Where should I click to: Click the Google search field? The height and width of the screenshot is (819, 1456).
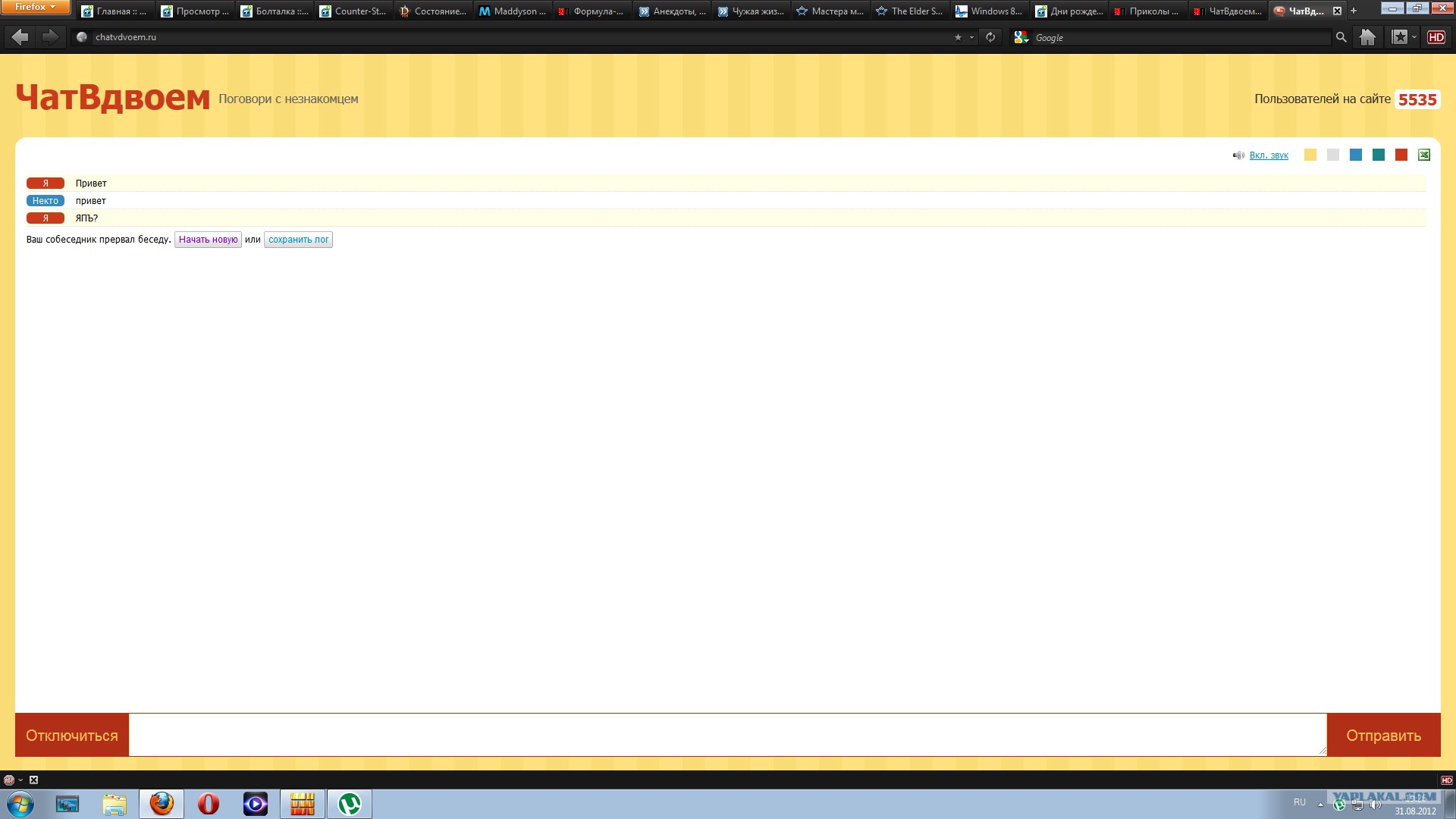coord(1180,37)
